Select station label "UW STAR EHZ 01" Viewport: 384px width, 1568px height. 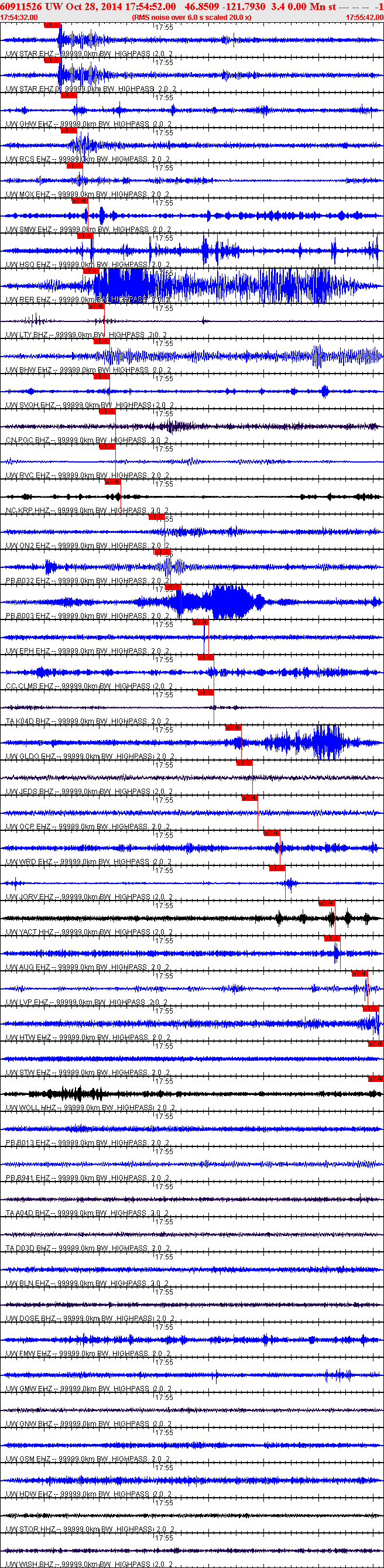(x=34, y=89)
